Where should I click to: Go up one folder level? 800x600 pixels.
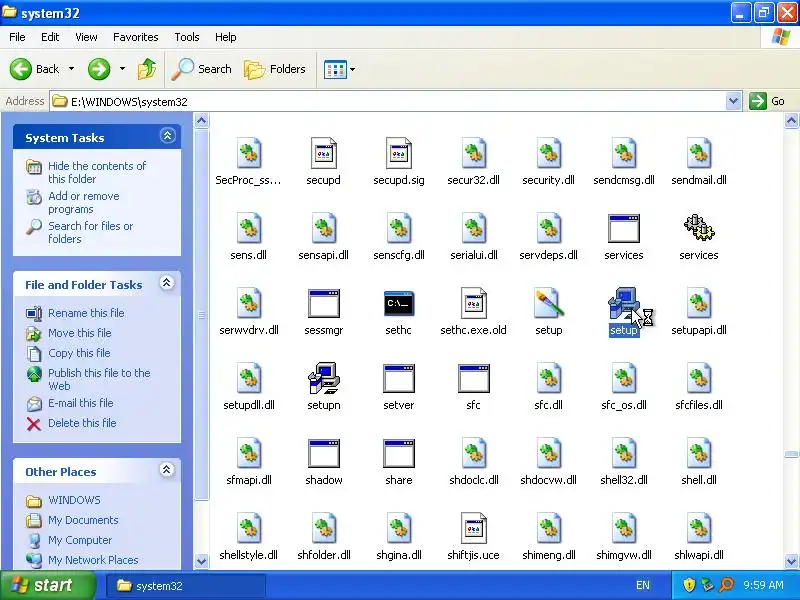click(x=147, y=69)
